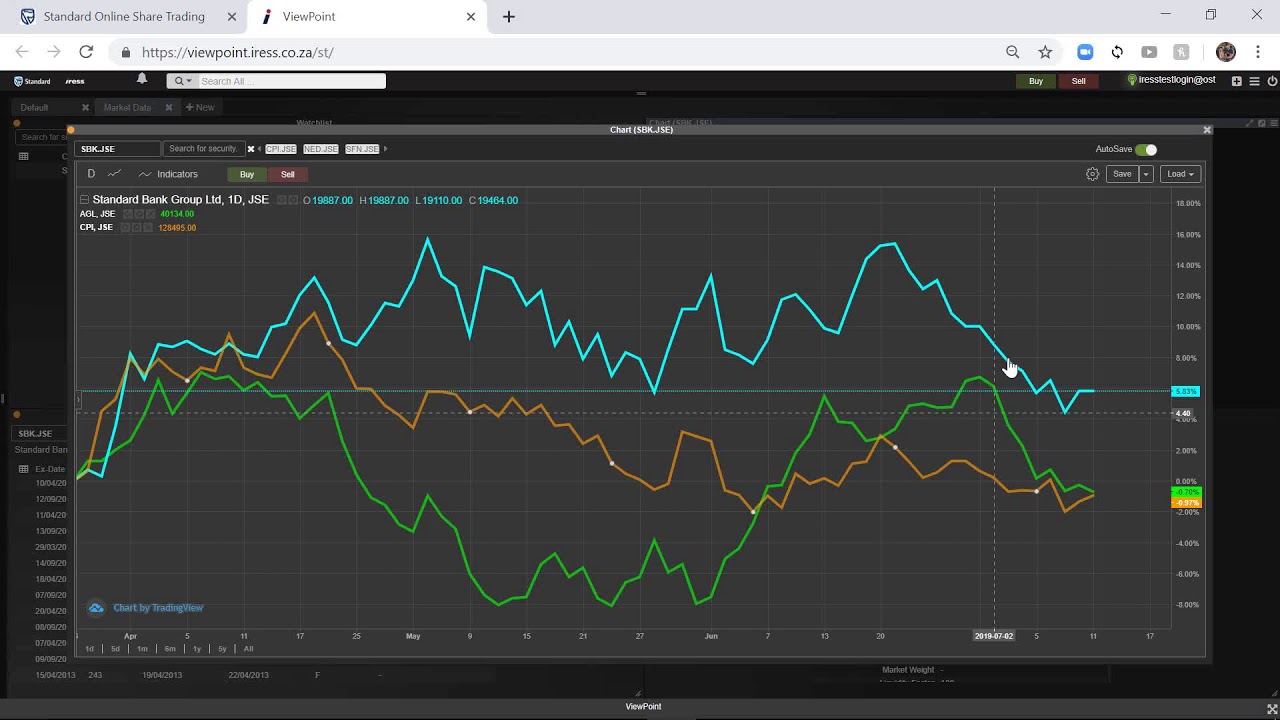Open the Indicators menu
This screenshot has width=1280, height=720.
[x=168, y=174]
